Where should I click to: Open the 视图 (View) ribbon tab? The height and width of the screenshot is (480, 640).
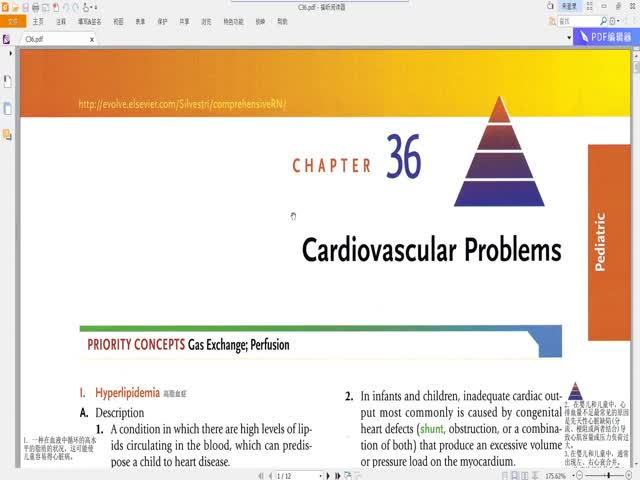pos(118,20)
